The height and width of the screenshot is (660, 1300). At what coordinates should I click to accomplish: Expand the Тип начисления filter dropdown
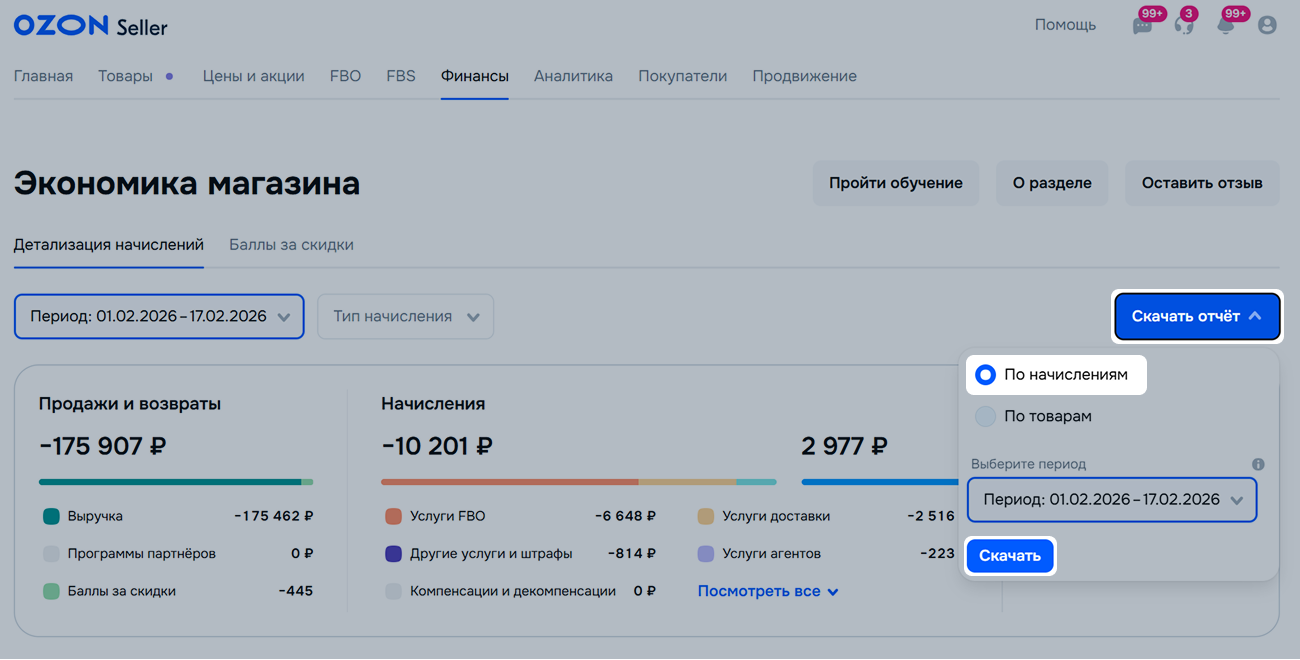[x=405, y=317]
